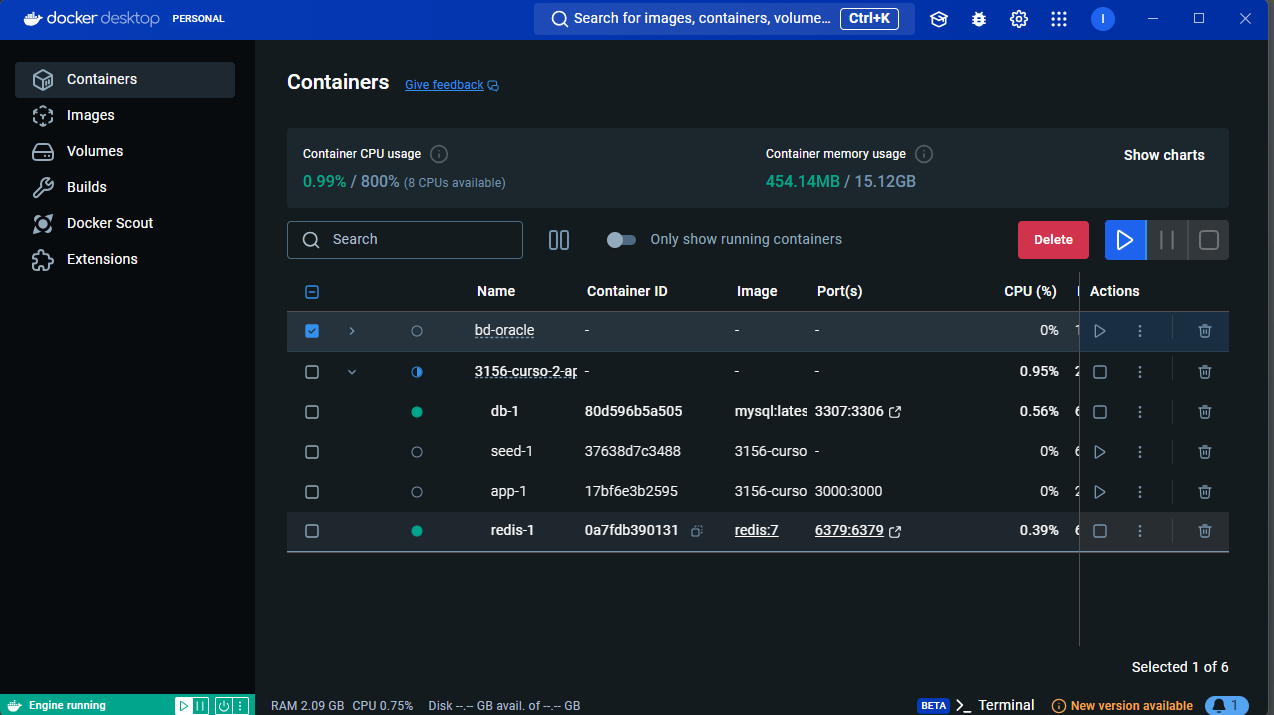
Task: Click the troubleshoot bug icon
Action: click(x=979, y=19)
